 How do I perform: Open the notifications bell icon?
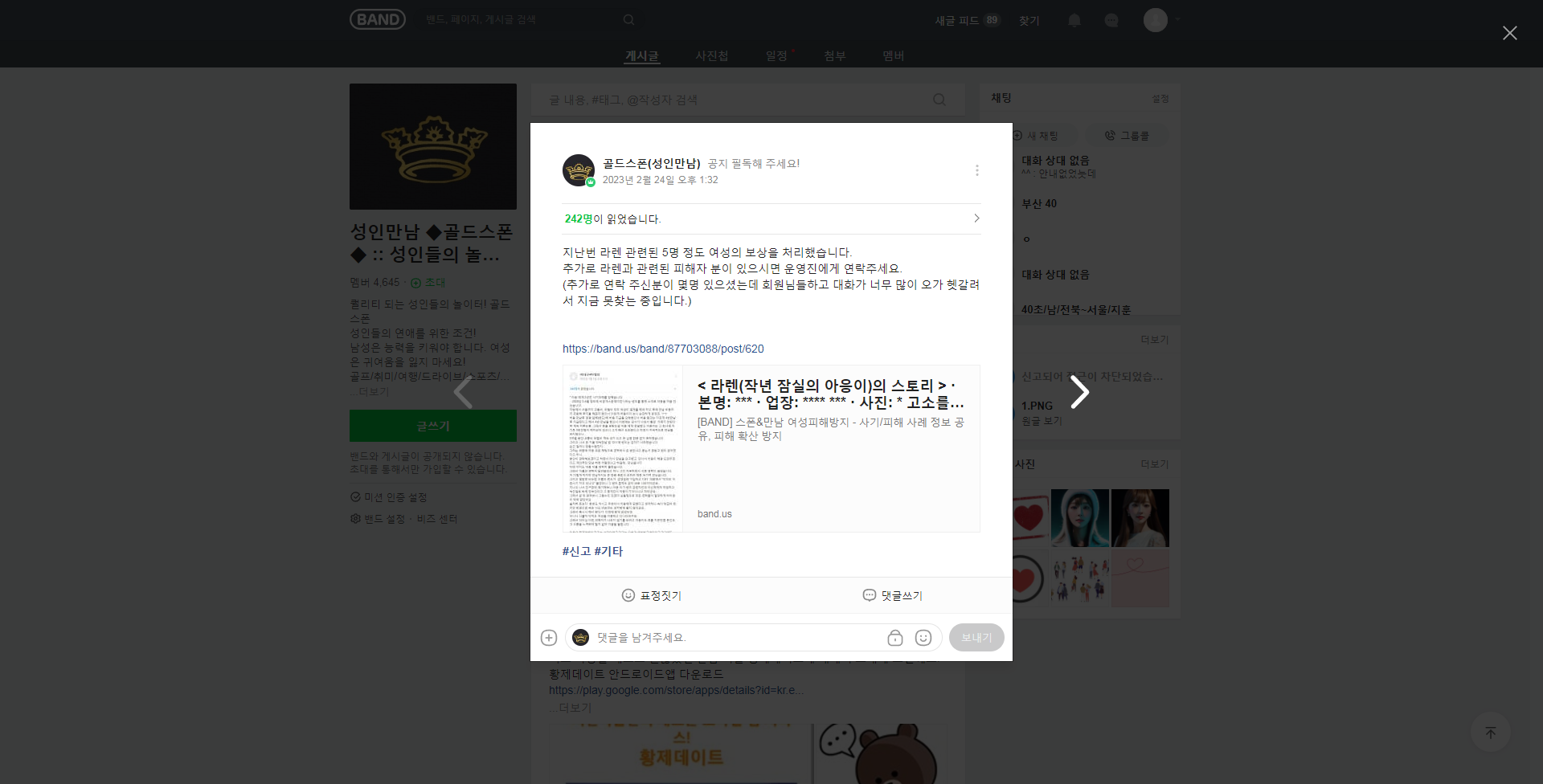[1074, 20]
